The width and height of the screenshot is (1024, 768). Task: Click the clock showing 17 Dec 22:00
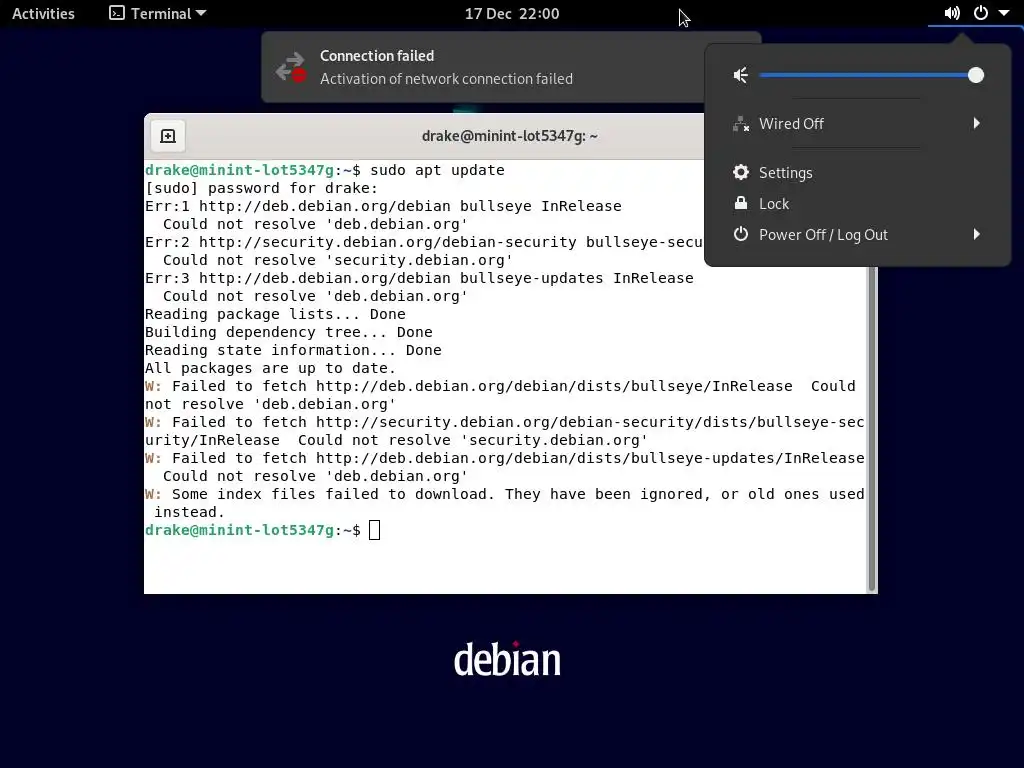pos(512,14)
